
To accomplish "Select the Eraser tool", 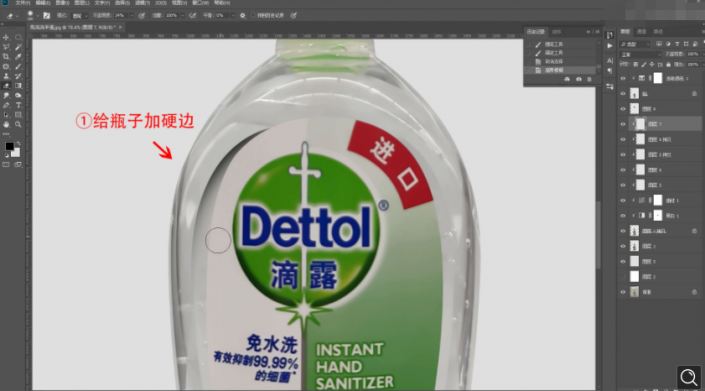I will click(x=6, y=86).
